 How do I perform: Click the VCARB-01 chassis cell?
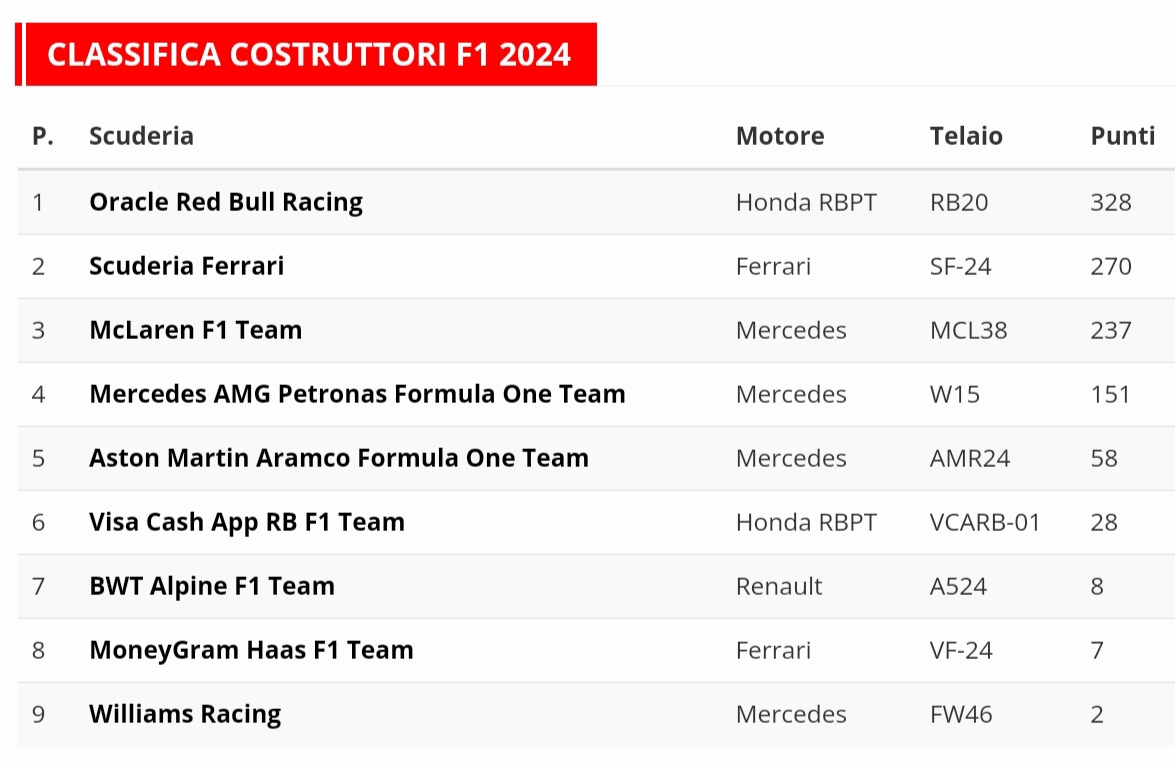985,522
